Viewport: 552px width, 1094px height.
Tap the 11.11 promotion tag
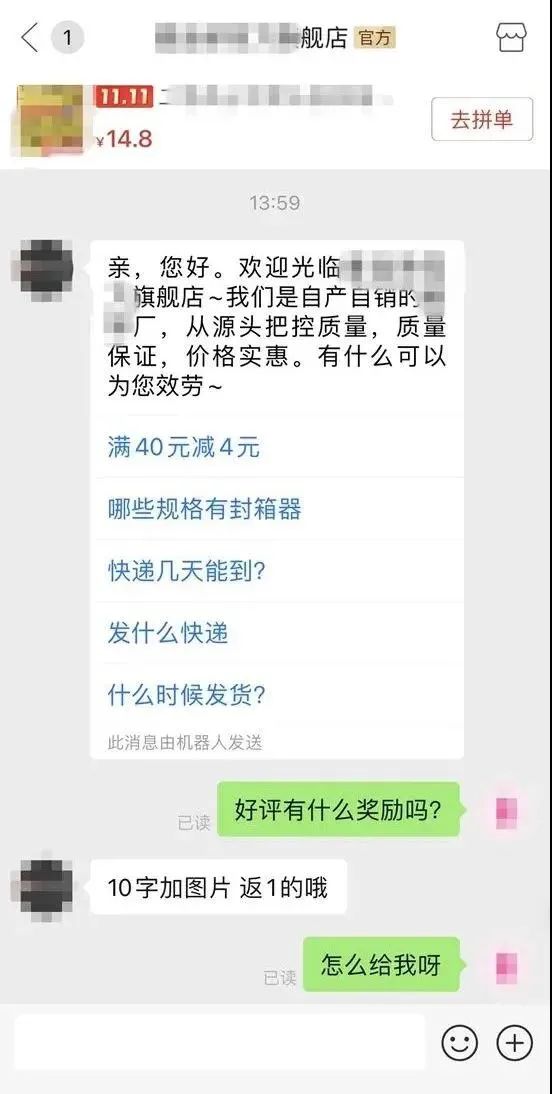pyautogui.click(x=124, y=96)
